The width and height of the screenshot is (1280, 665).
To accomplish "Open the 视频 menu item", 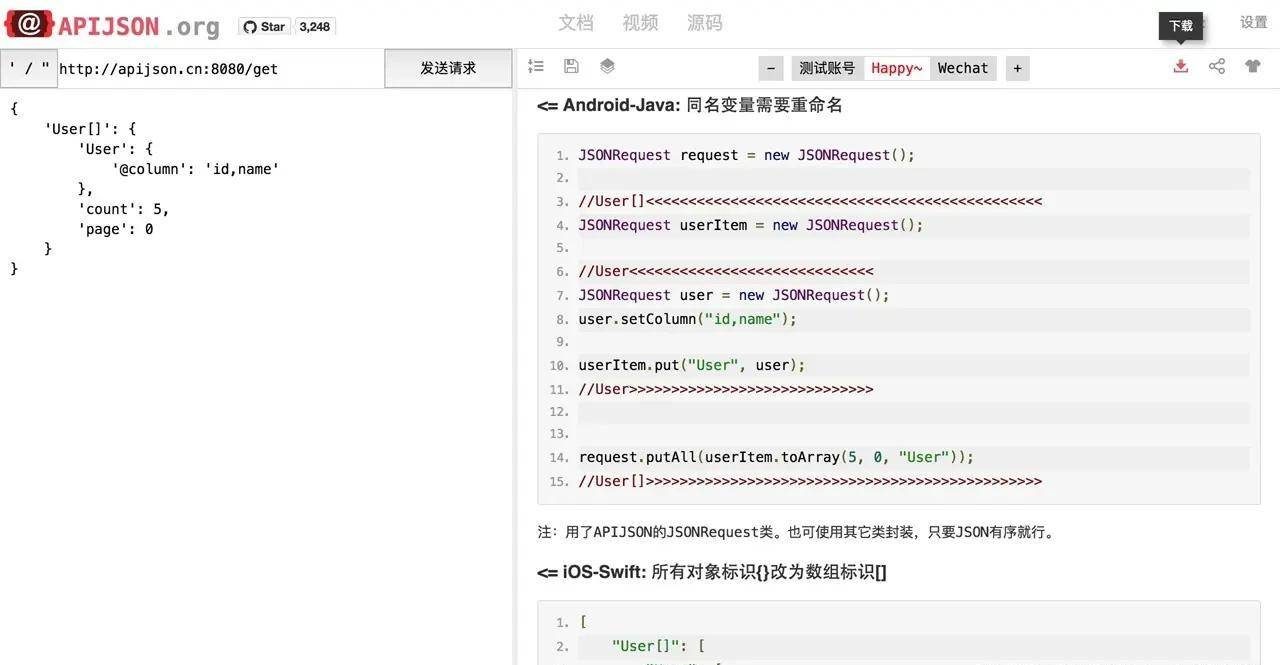I will [x=640, y=23].
